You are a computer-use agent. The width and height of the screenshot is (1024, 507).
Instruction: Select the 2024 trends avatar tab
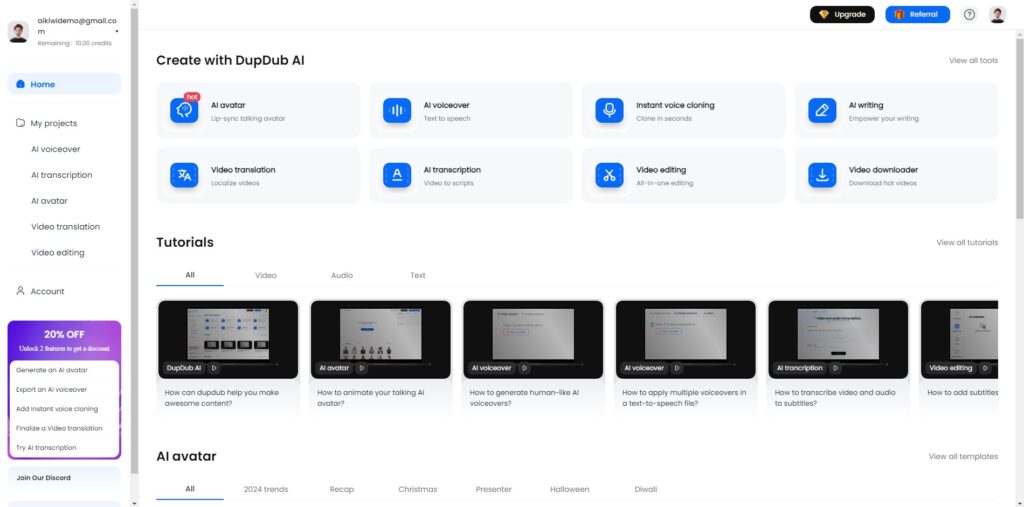tap(265, 489)
